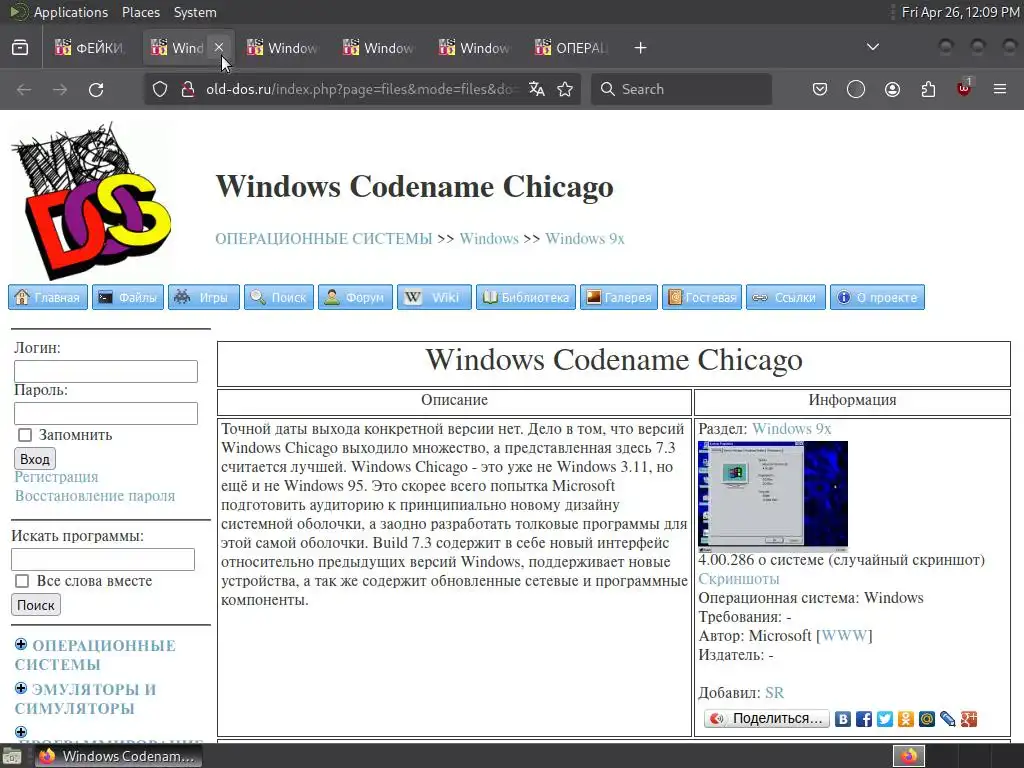Share on LiveJournal pencil icon
This screenshot has height=768, width=1024.
pos(948,719)
